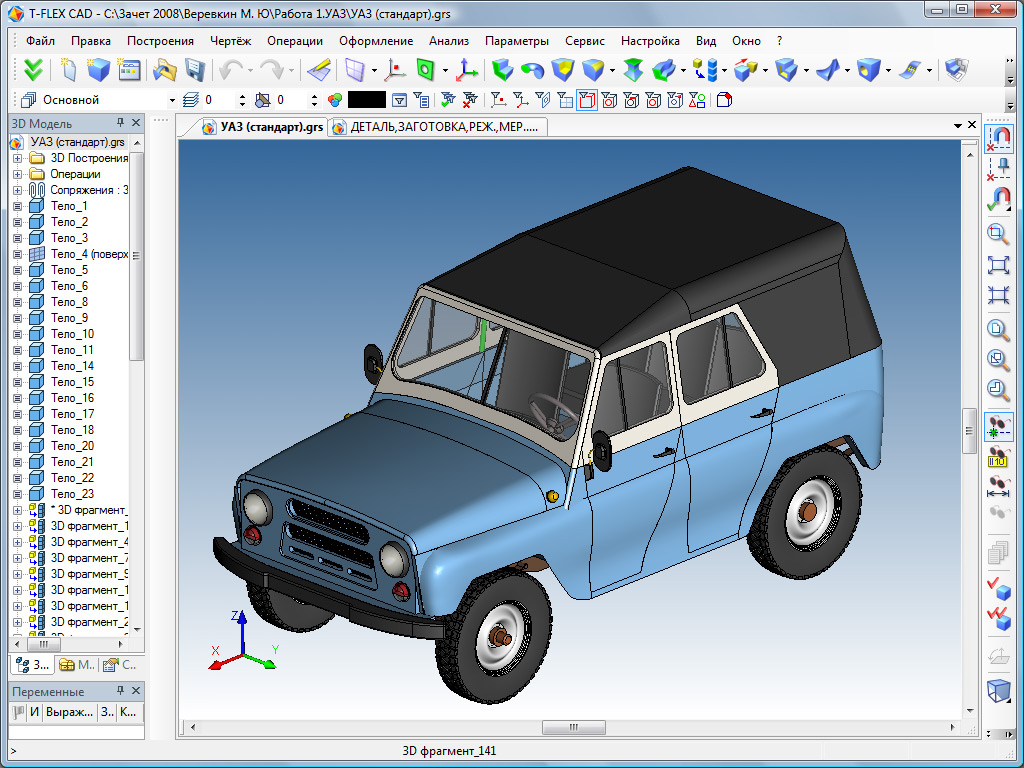Click the magnifier over page icon

point(999,328)
